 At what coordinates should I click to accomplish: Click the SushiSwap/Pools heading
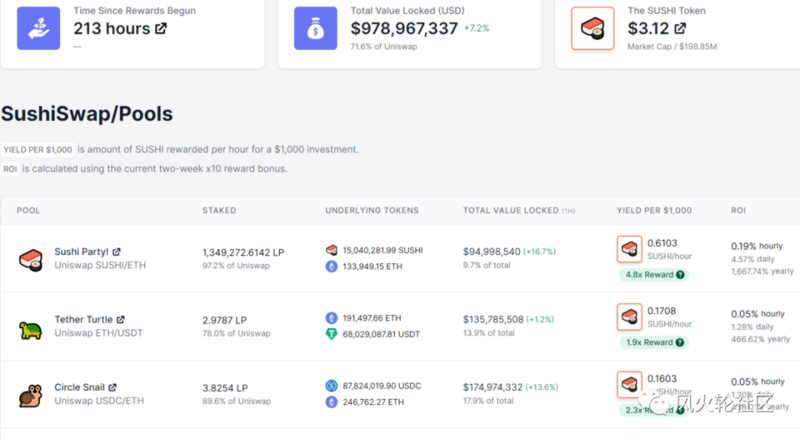[x=87, y=114]
